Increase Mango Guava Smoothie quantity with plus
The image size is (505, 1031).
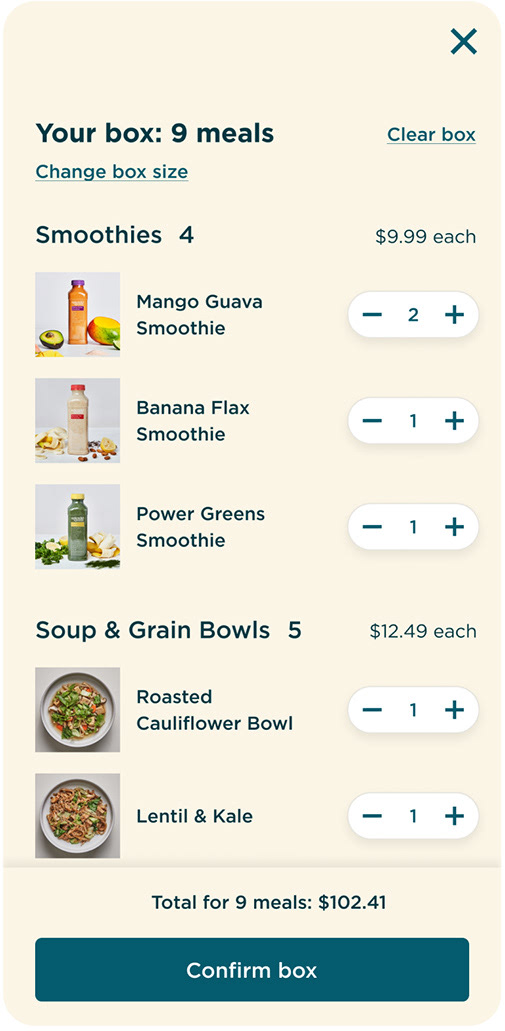coord(454,315)
